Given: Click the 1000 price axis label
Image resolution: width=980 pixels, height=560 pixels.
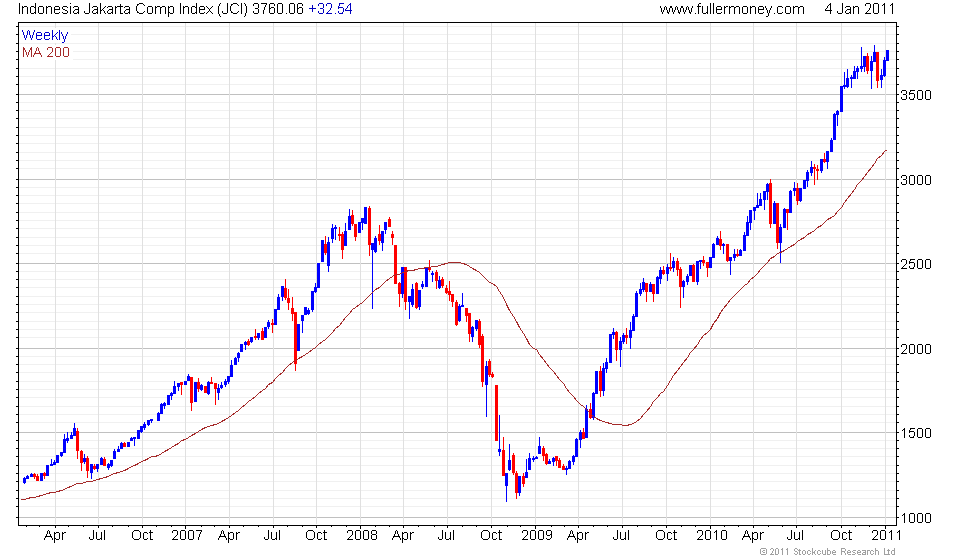Looking at the screenshot, I should (x=916, y=518).
